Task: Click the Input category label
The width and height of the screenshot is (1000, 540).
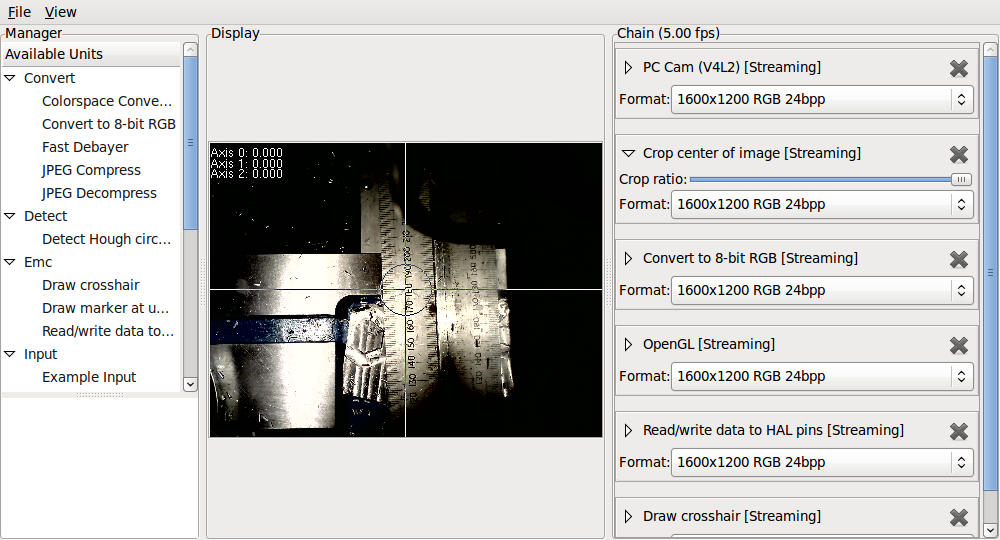Action: click(40, 354)
